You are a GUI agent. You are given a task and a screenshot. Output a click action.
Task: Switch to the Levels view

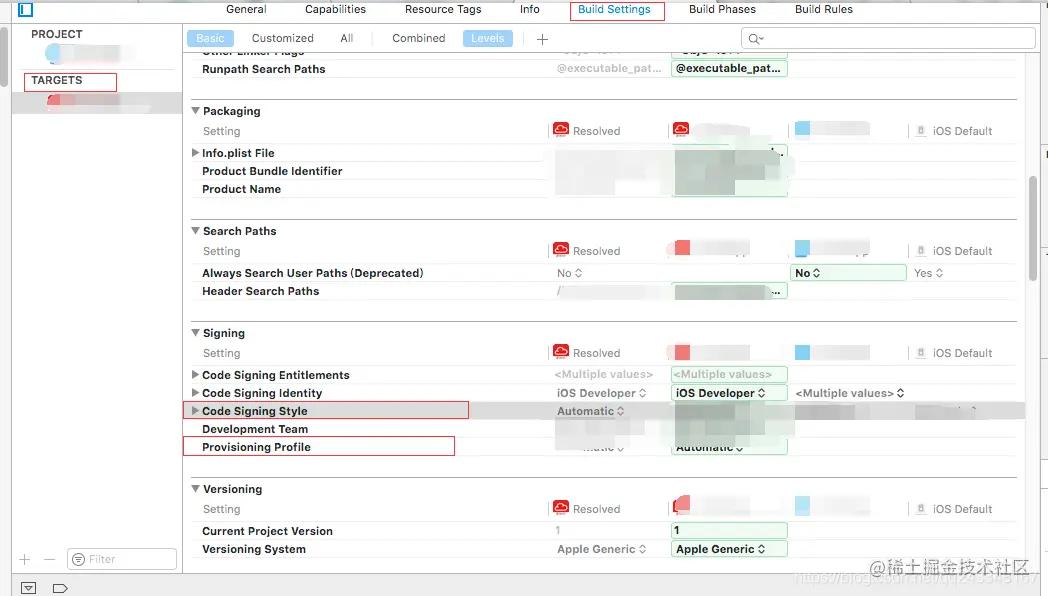click(x=488, y=38)
